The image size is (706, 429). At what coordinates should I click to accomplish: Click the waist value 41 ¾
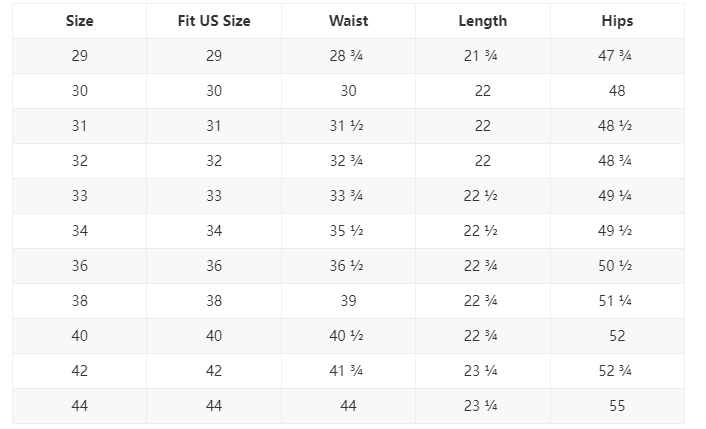tap(348, 371)
